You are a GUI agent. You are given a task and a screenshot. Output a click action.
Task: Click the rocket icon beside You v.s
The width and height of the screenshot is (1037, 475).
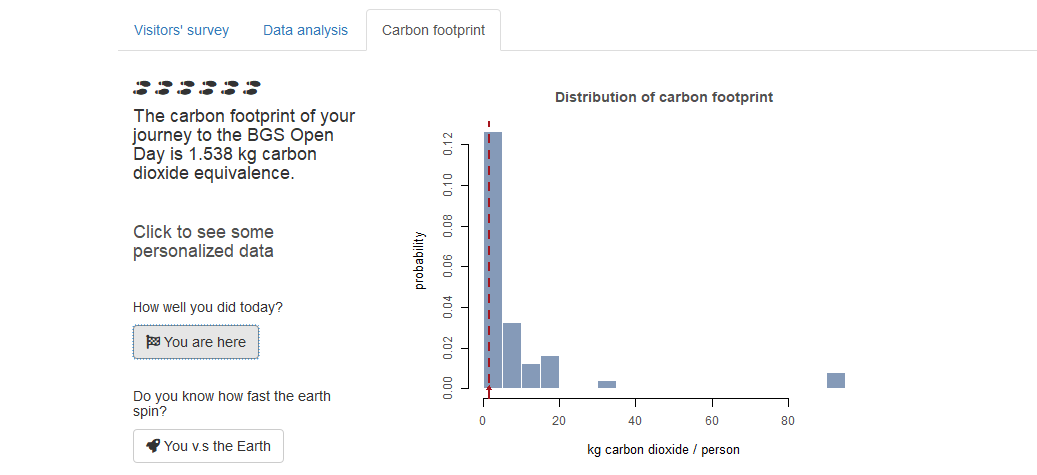pos(152,446)
